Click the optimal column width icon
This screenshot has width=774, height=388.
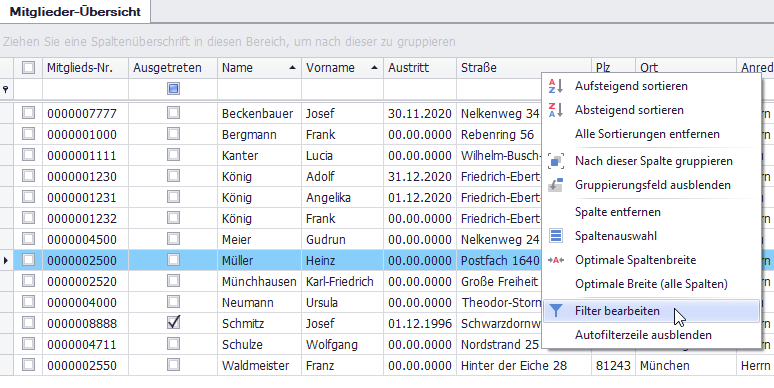[x=556, y=260]
